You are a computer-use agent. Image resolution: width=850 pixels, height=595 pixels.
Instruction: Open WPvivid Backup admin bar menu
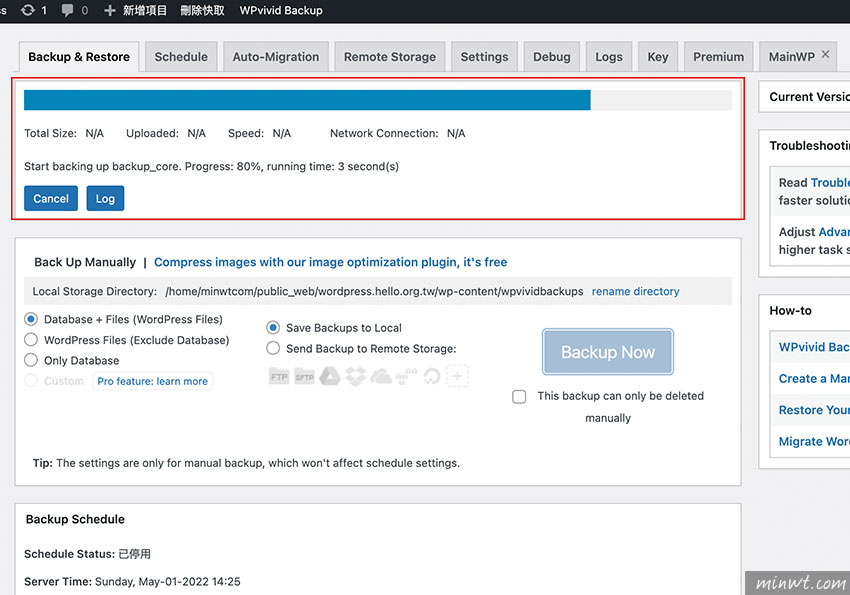(281, 10)
